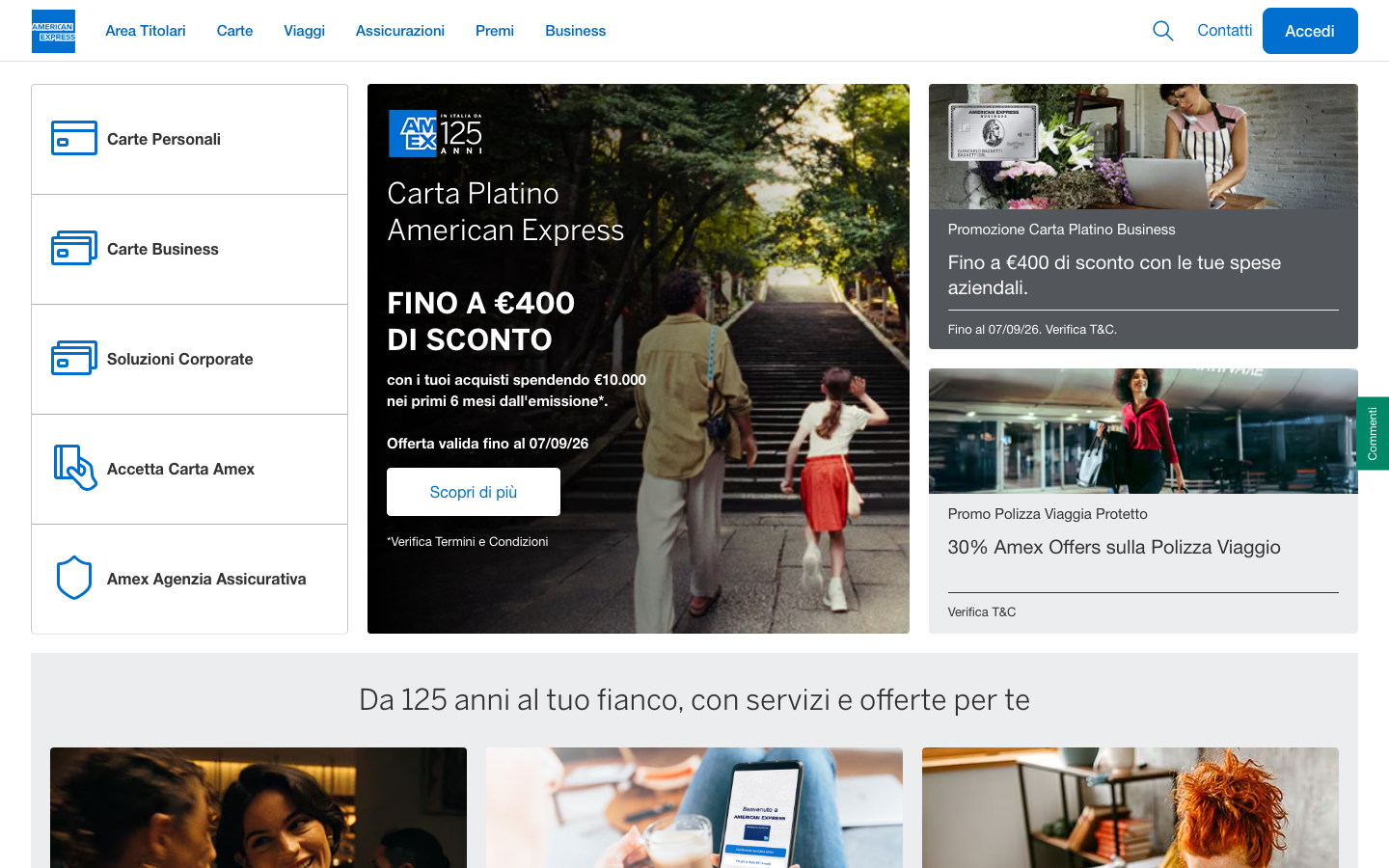
Task: Click the Accedi login button
Action: tap(1310, 31)
